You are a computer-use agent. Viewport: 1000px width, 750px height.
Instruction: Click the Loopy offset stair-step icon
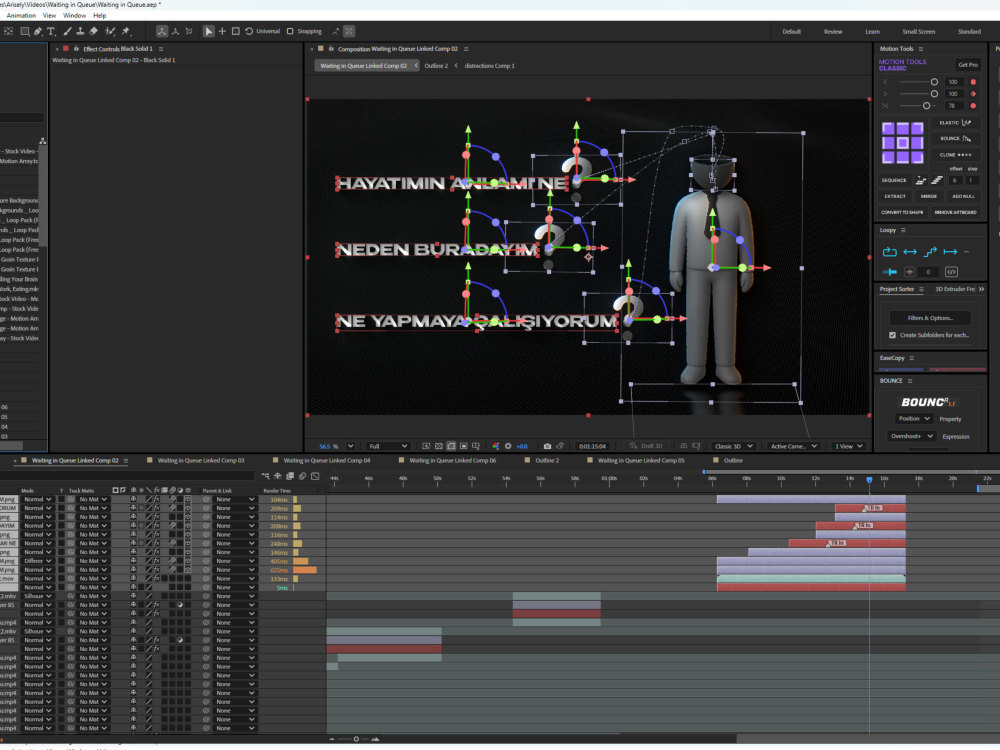tap(930, 251)
